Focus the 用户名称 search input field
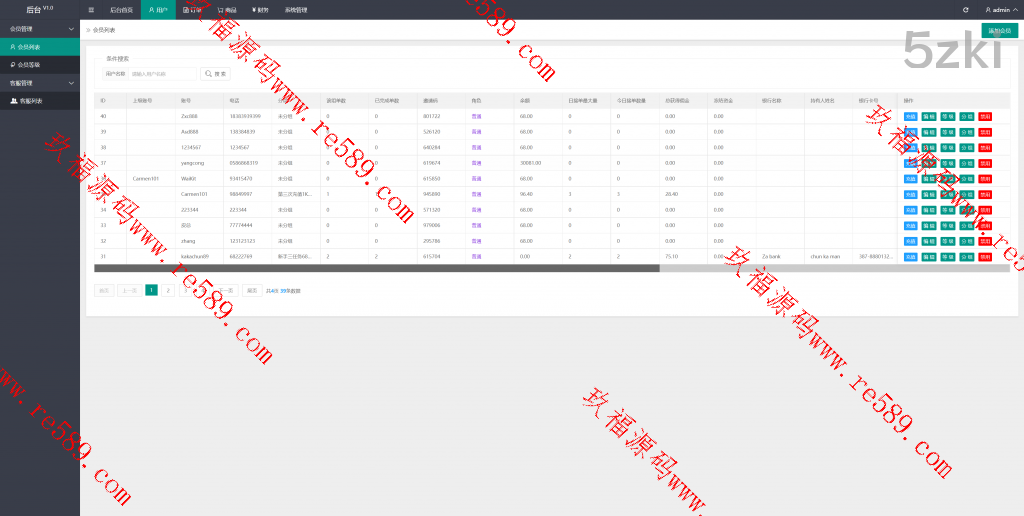1024x516 pixels. point(163,74)
